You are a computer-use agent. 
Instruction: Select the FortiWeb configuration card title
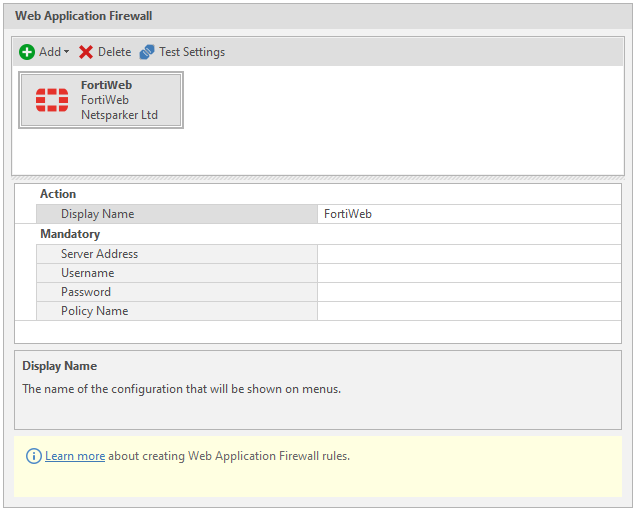coord(106,85)
